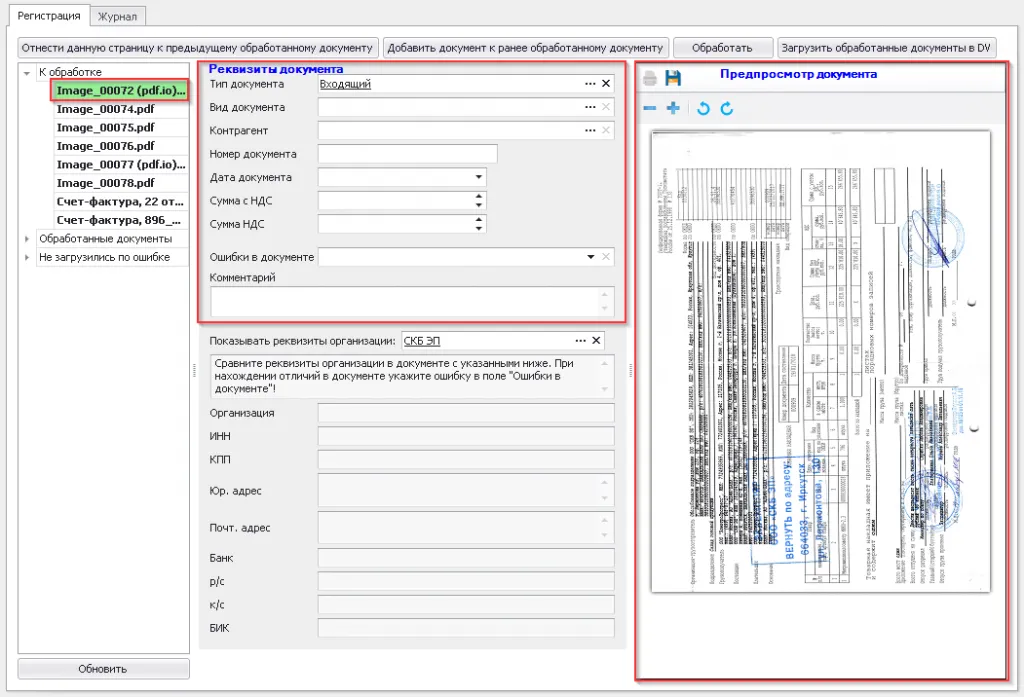Click into the Номер документа field

click(407, 154)
